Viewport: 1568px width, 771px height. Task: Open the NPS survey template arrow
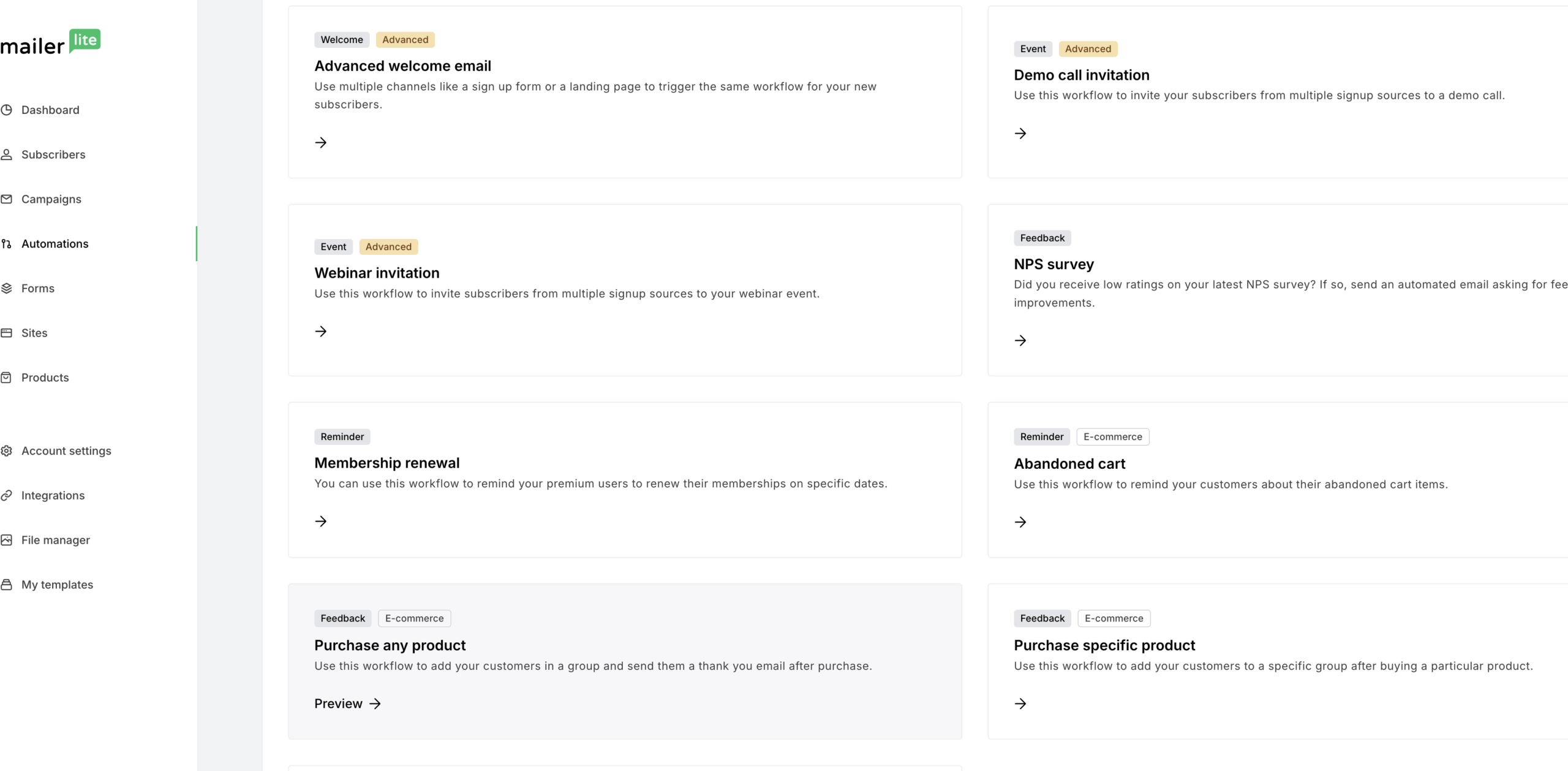[x=1020, y=341]
